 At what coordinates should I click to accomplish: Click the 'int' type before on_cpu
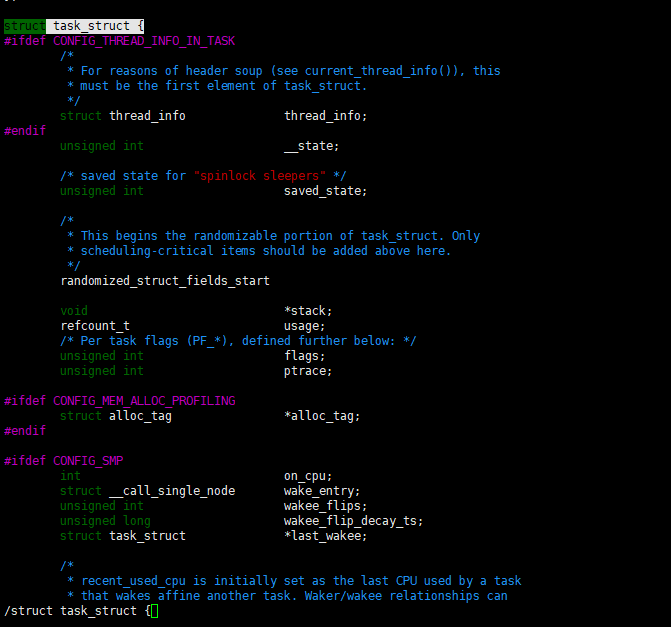pos(71,476)
